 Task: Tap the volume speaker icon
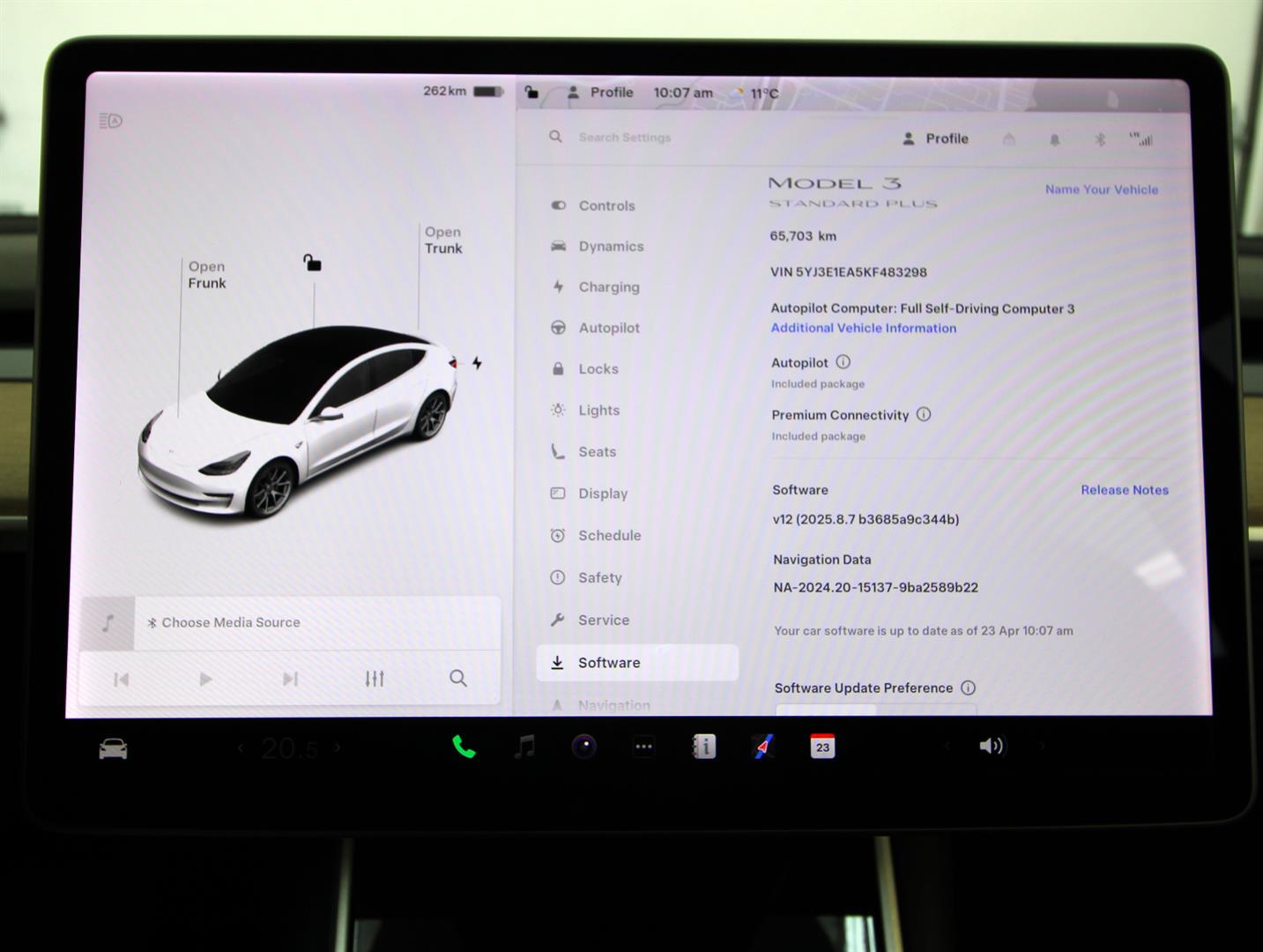pos(992,747)
